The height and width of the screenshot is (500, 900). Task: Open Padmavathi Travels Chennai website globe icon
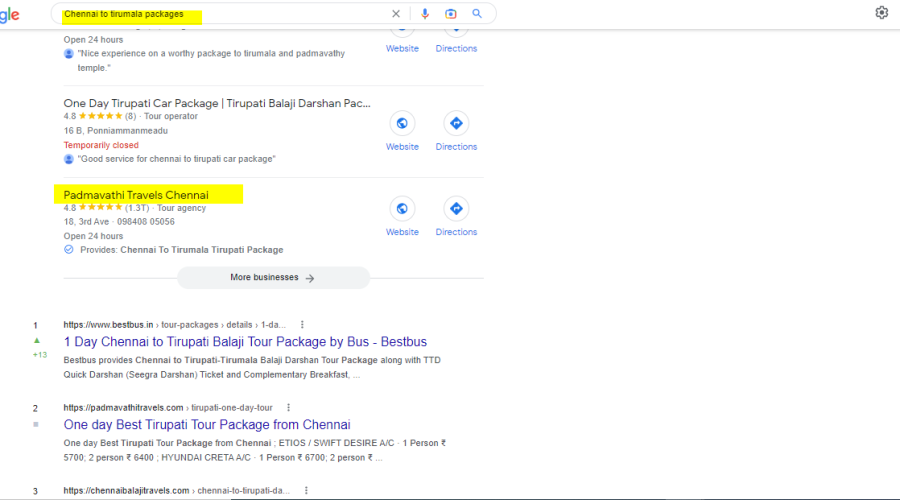(x=402, y=209)
